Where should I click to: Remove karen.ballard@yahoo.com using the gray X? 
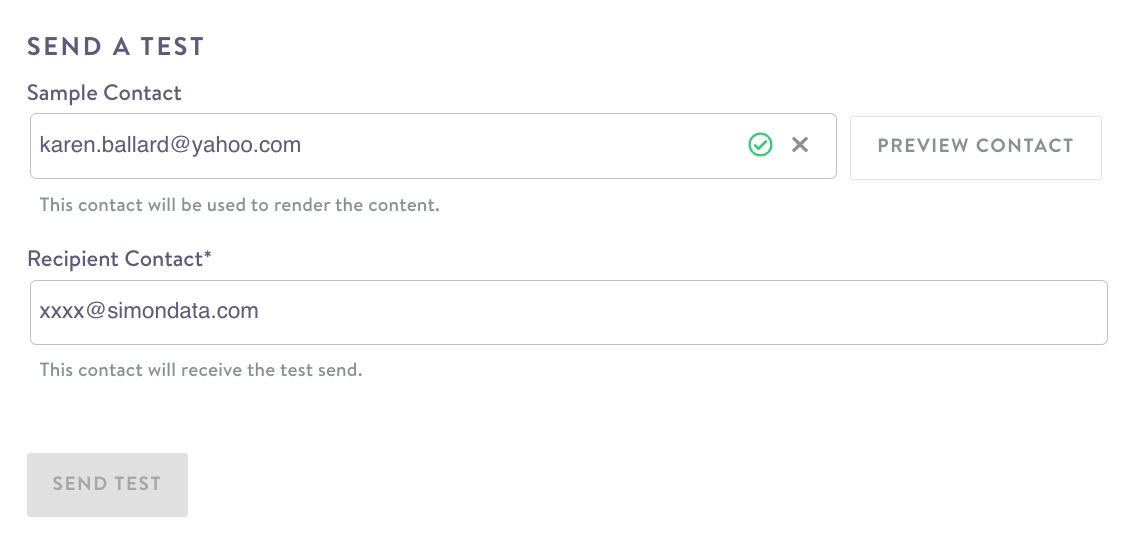pos(800,146)
